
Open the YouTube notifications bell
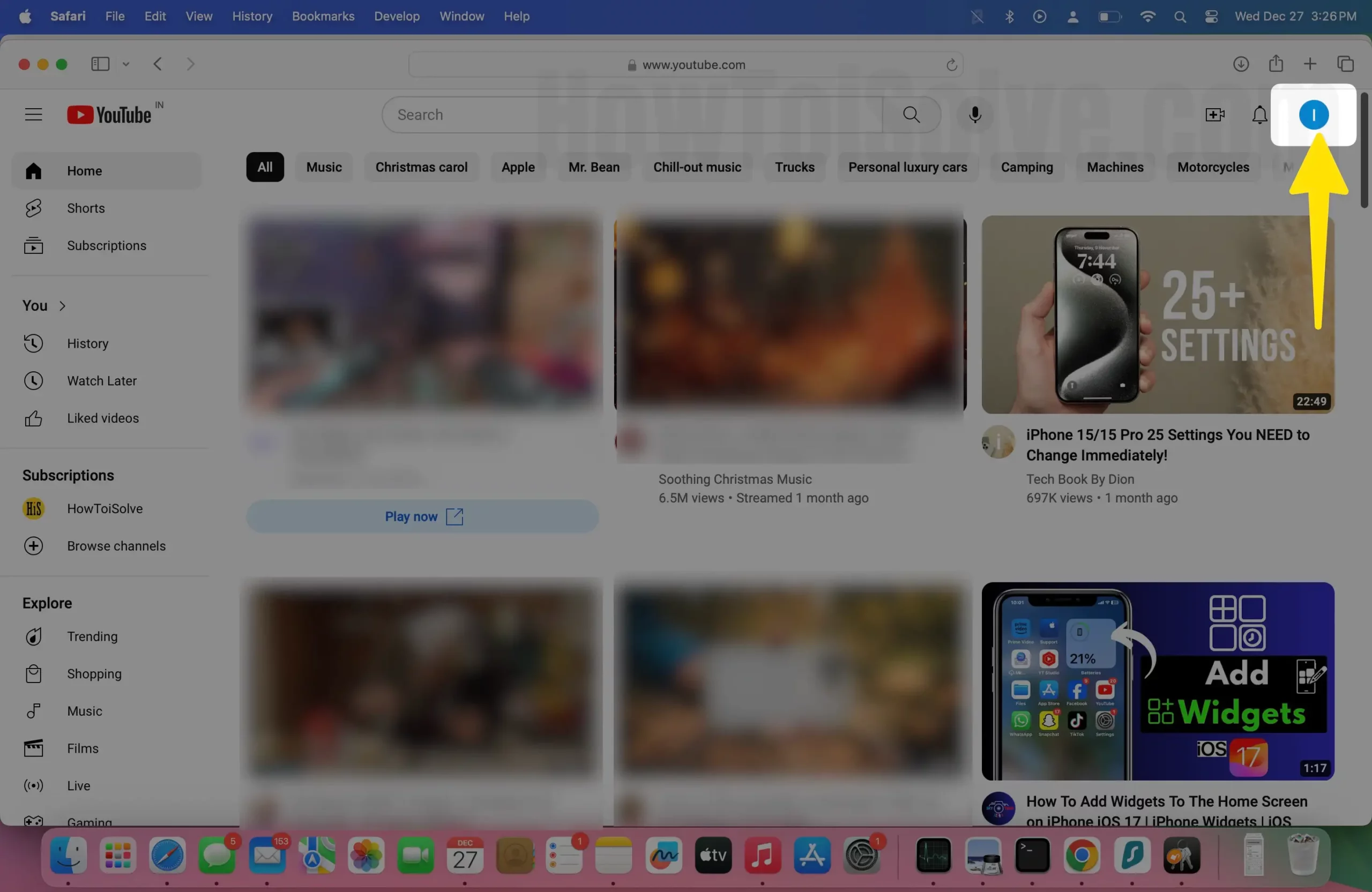1259,115
